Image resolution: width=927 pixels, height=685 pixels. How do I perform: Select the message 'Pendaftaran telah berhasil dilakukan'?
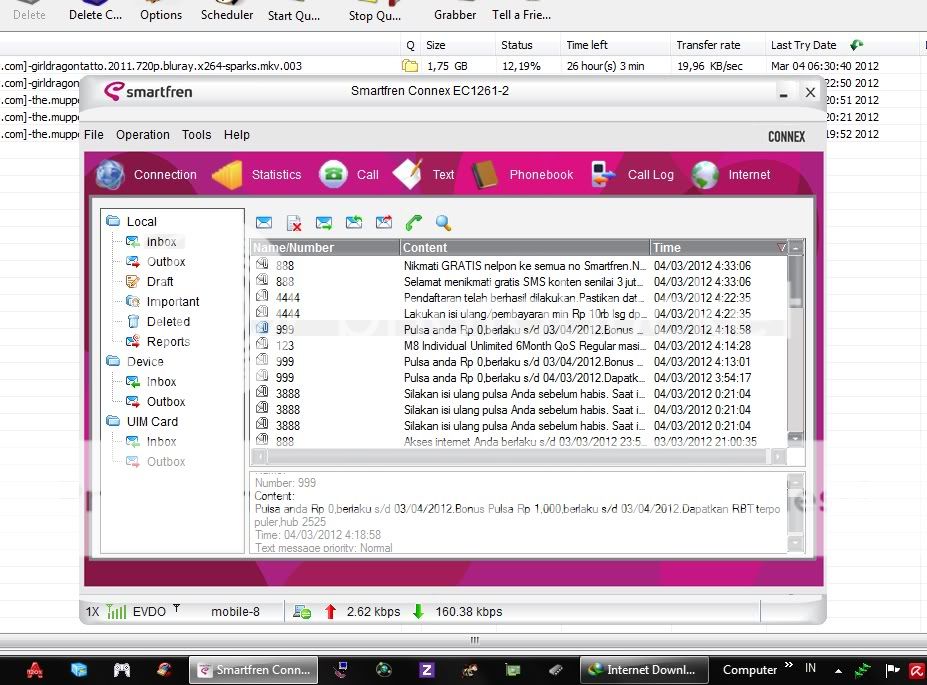pos(519,298)
